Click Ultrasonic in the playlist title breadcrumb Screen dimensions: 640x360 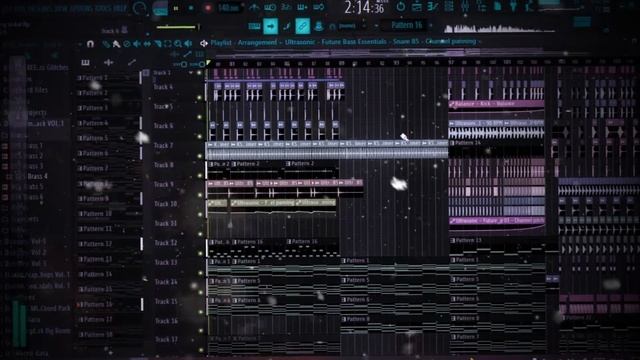pyautogui.click(x=300, y=42)
